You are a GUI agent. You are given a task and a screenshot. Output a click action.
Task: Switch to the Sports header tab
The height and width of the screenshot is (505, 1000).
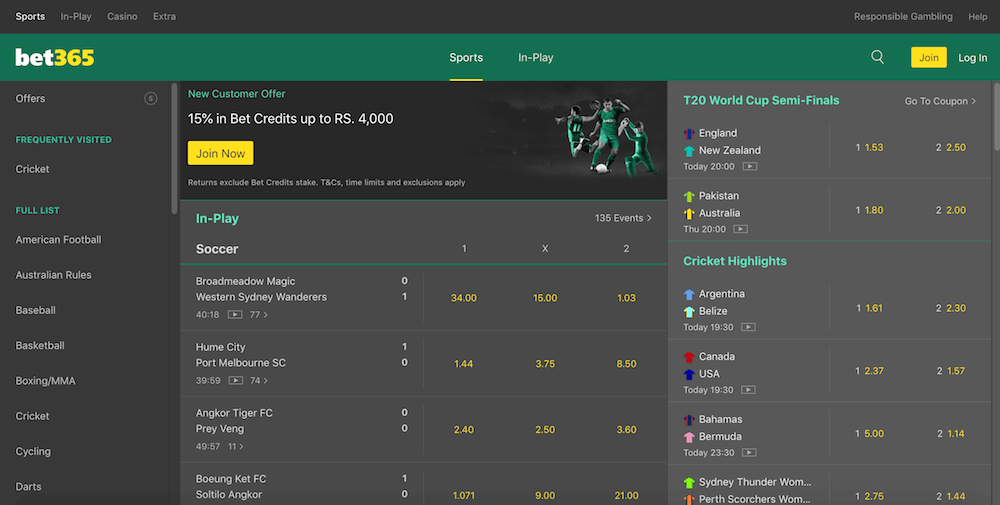click(466, 57)
